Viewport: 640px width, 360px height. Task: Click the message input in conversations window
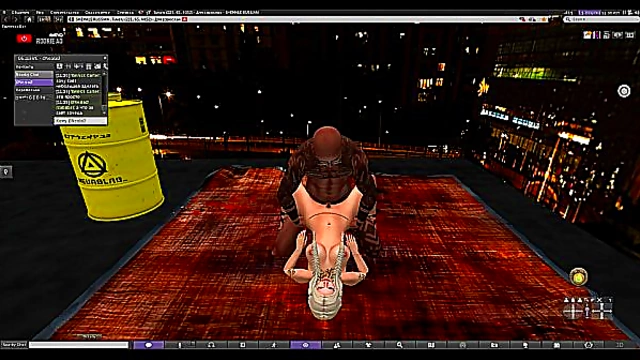point(81,121)
